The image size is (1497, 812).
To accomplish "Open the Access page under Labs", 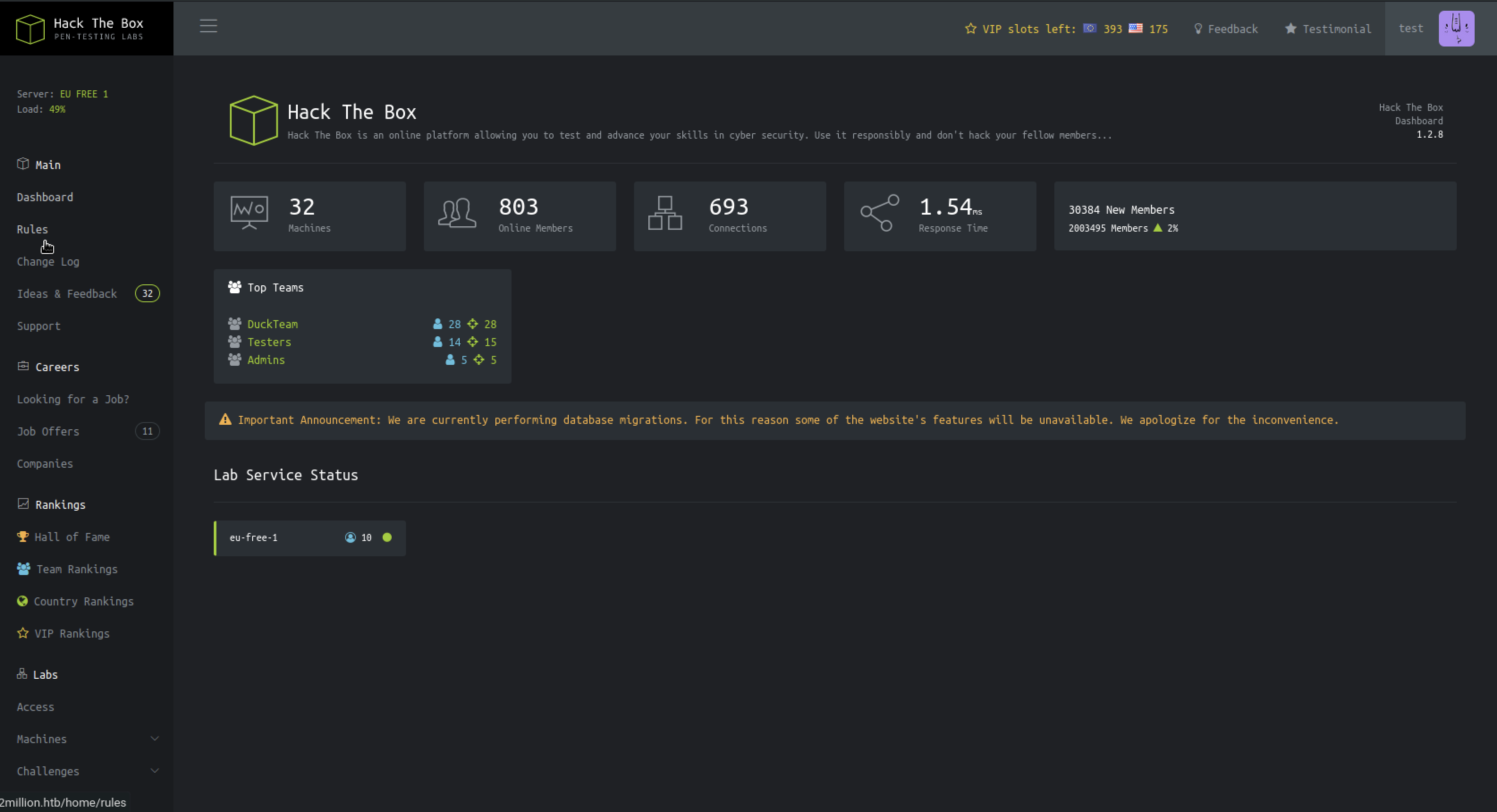I will pyautogui.click(x=35, y=707).
